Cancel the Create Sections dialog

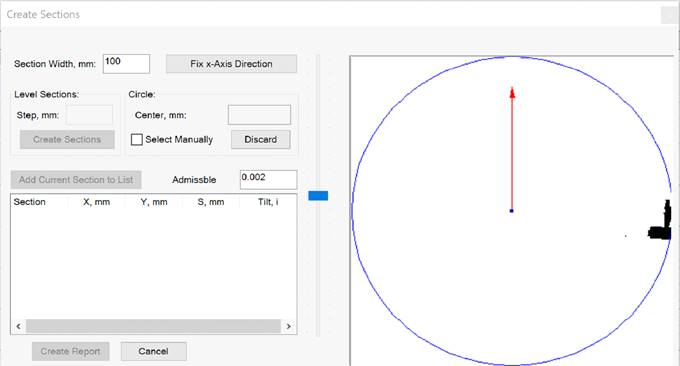pos(154,351)
